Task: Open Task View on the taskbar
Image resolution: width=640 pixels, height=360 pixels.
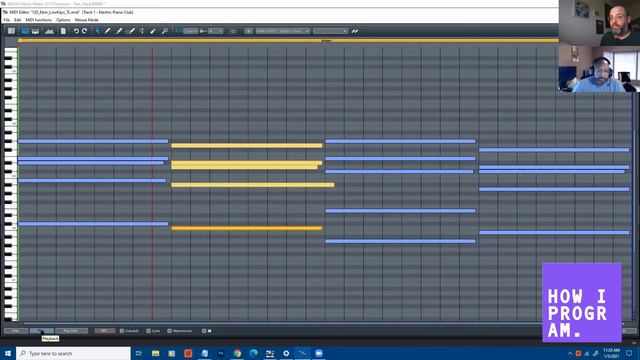Action: (x=139, y=353)
